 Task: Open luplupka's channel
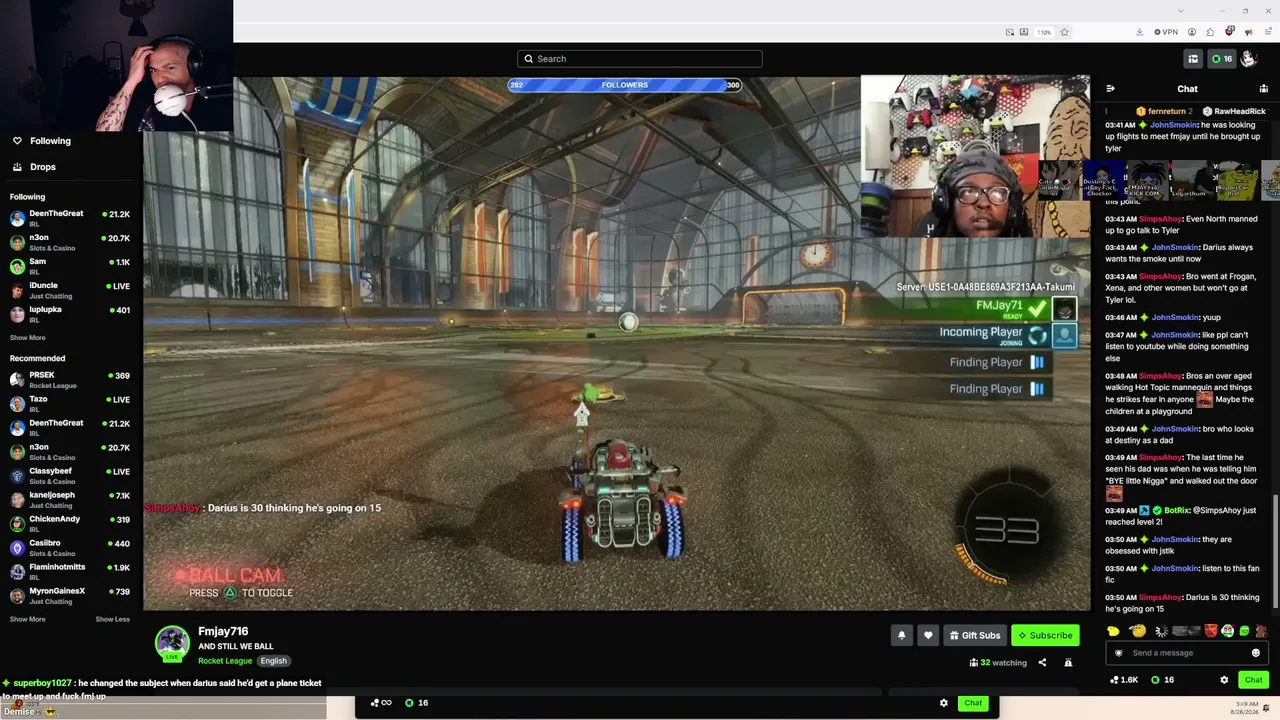click(x=70, y=313)
